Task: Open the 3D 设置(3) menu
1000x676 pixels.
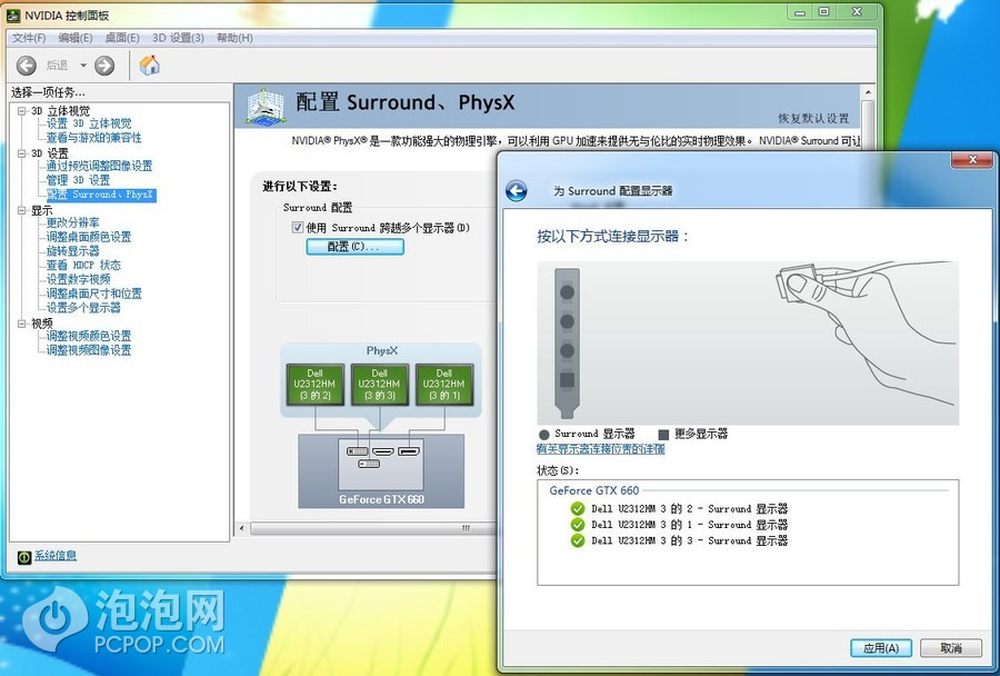Action: click(x=178, y=38)
